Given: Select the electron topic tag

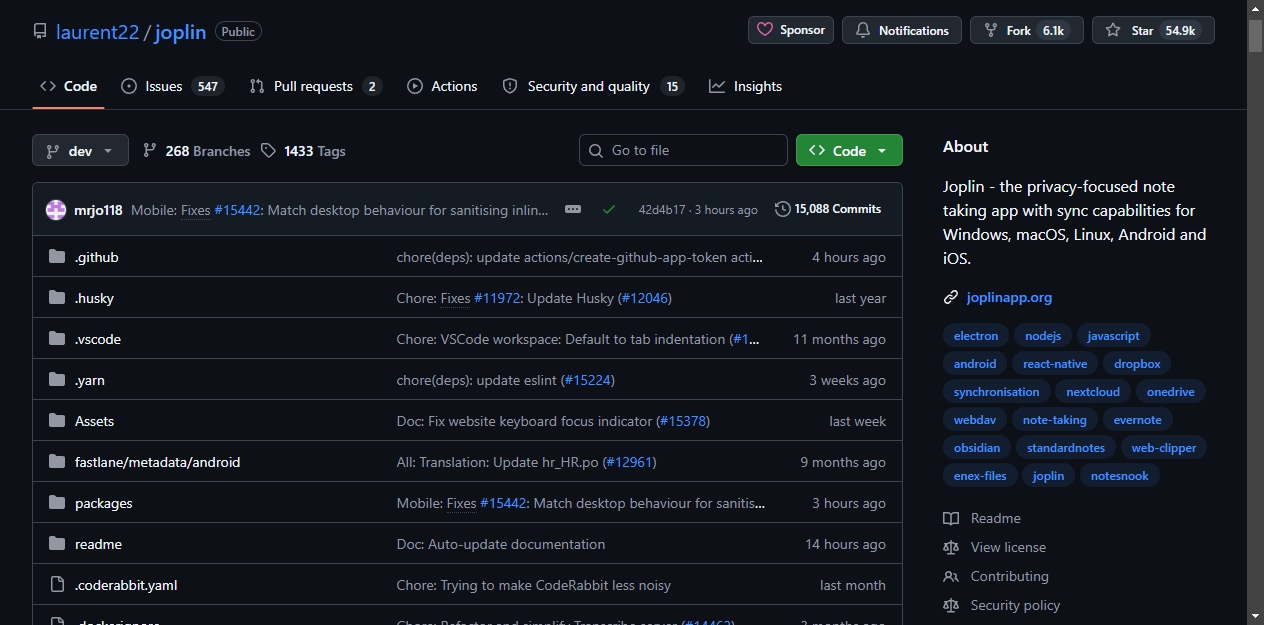Looking at the screenshot, I should click(x=976, y=336).
